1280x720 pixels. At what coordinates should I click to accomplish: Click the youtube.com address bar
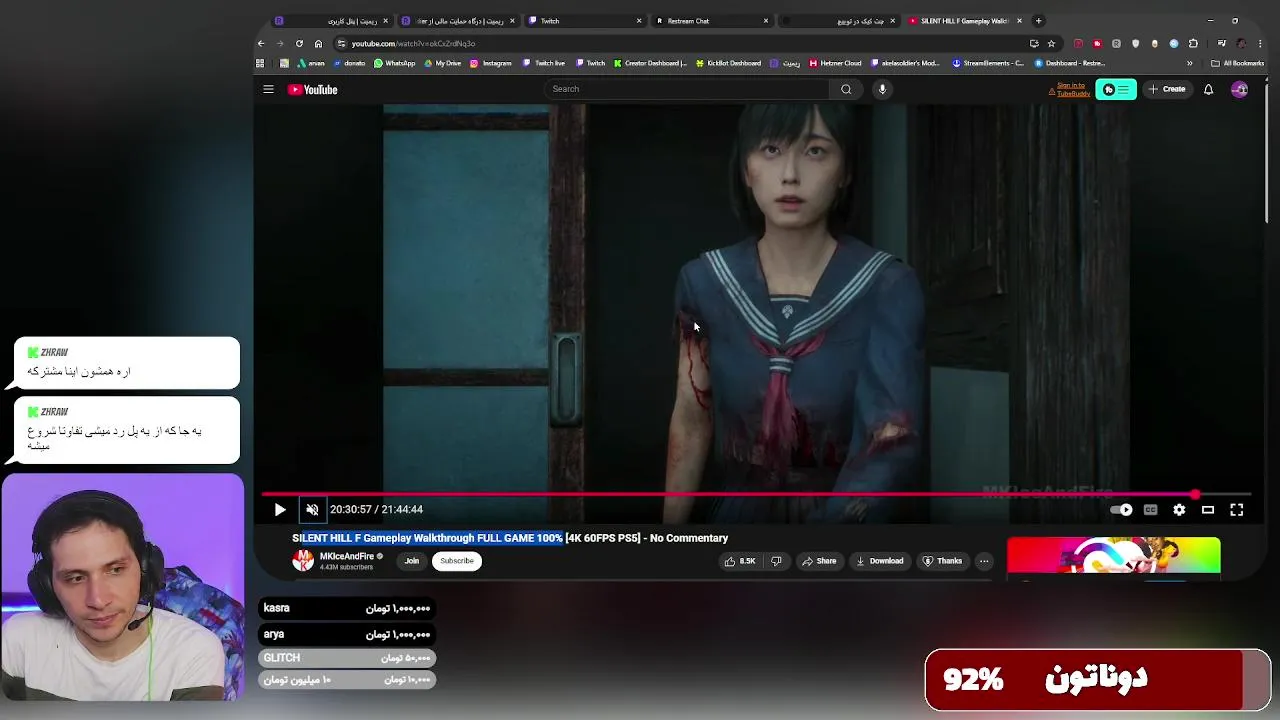[x=680, y=43]
